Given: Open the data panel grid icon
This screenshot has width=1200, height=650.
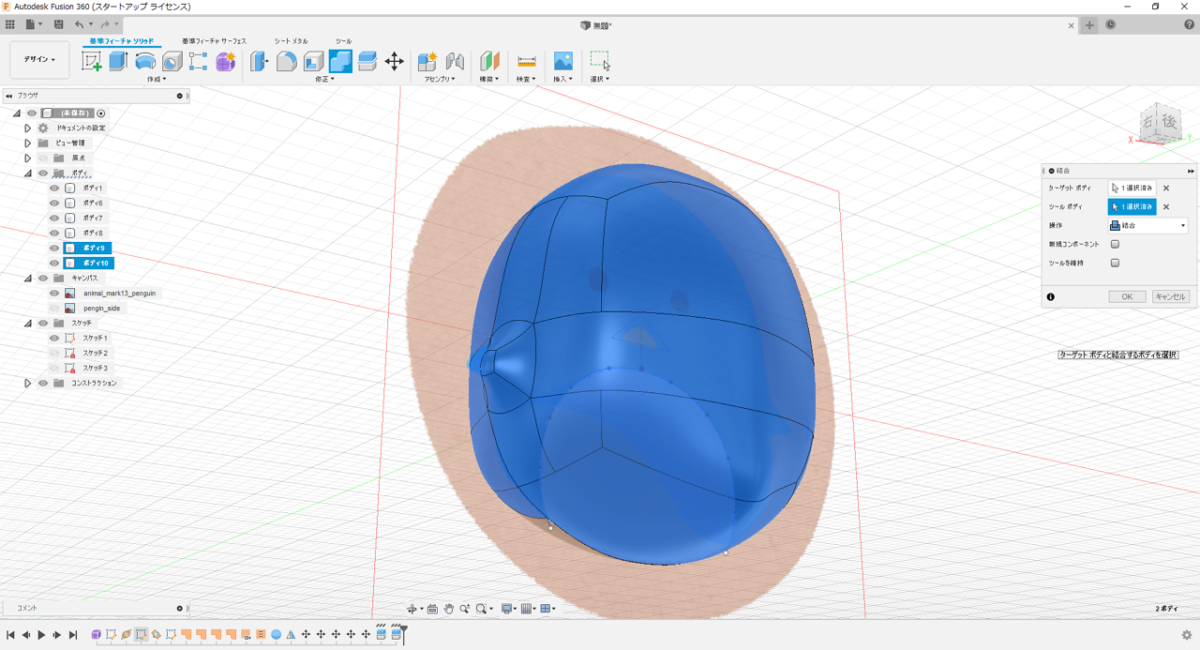Looking at the screenshot, I should point(10,24).
